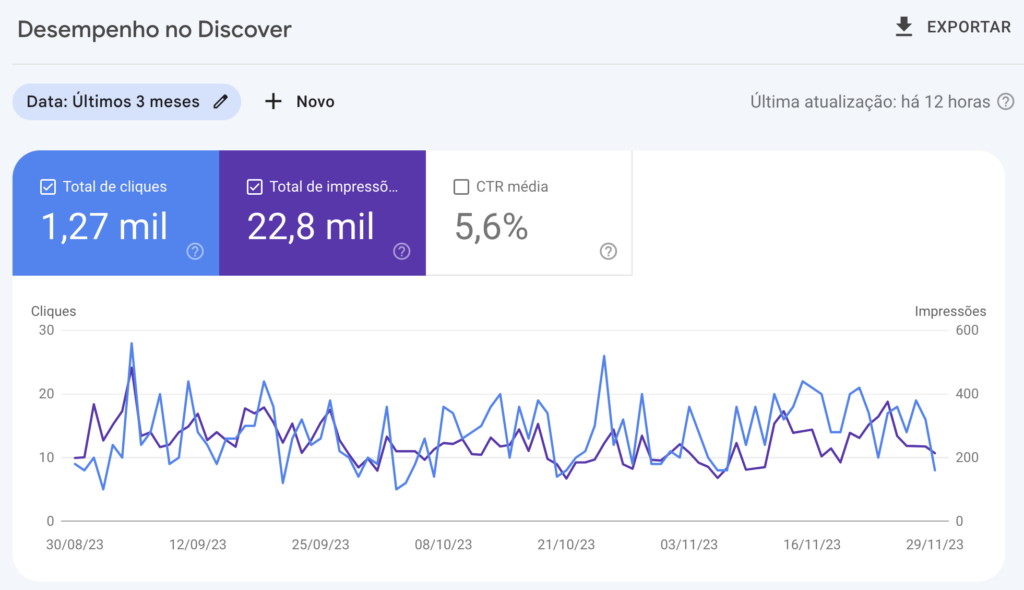Open help icon beside Última atualização
The width and height of the screenshot is (1024, 590).
point(1006,102)
